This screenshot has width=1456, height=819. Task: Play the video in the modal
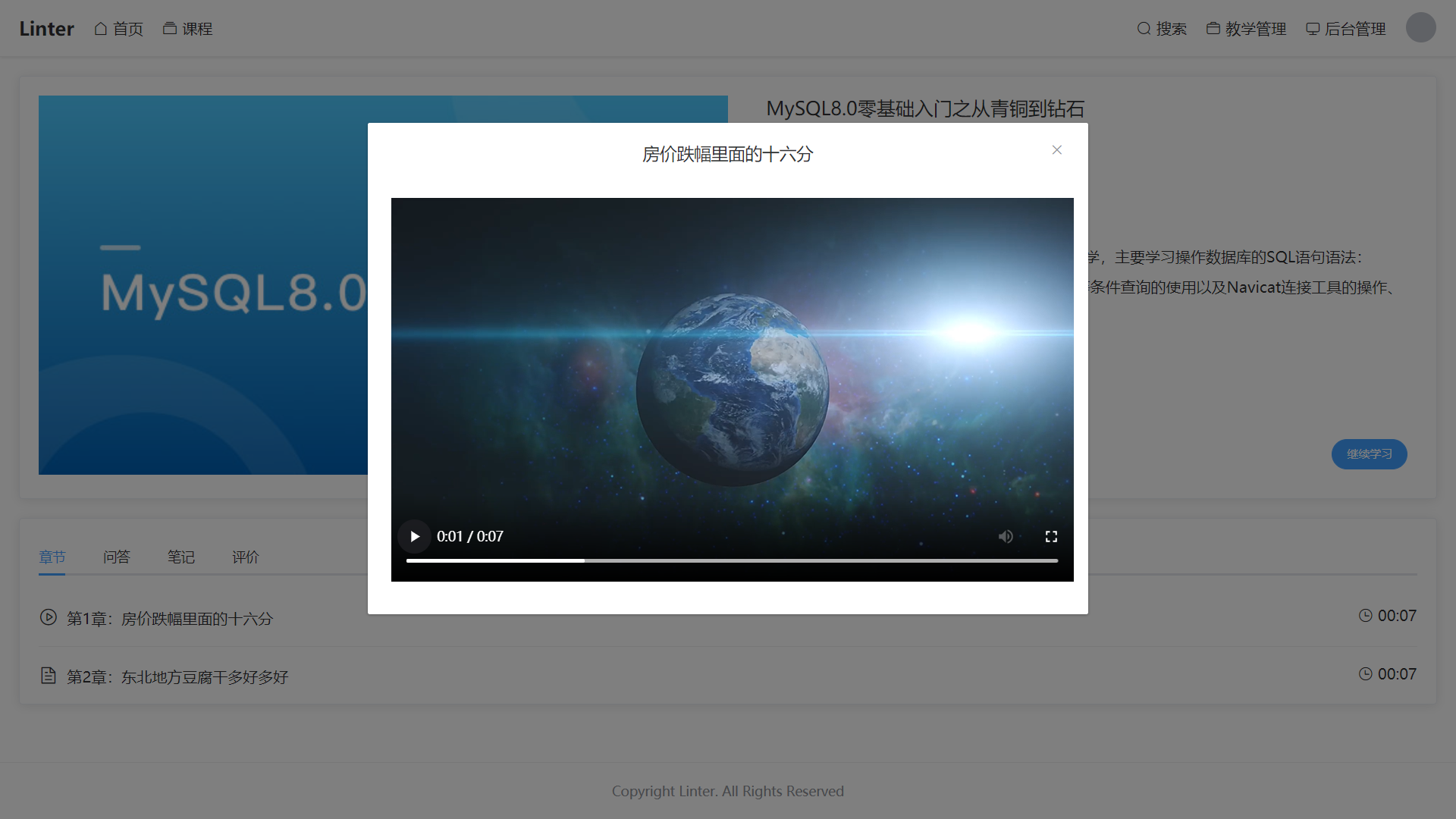414,537
